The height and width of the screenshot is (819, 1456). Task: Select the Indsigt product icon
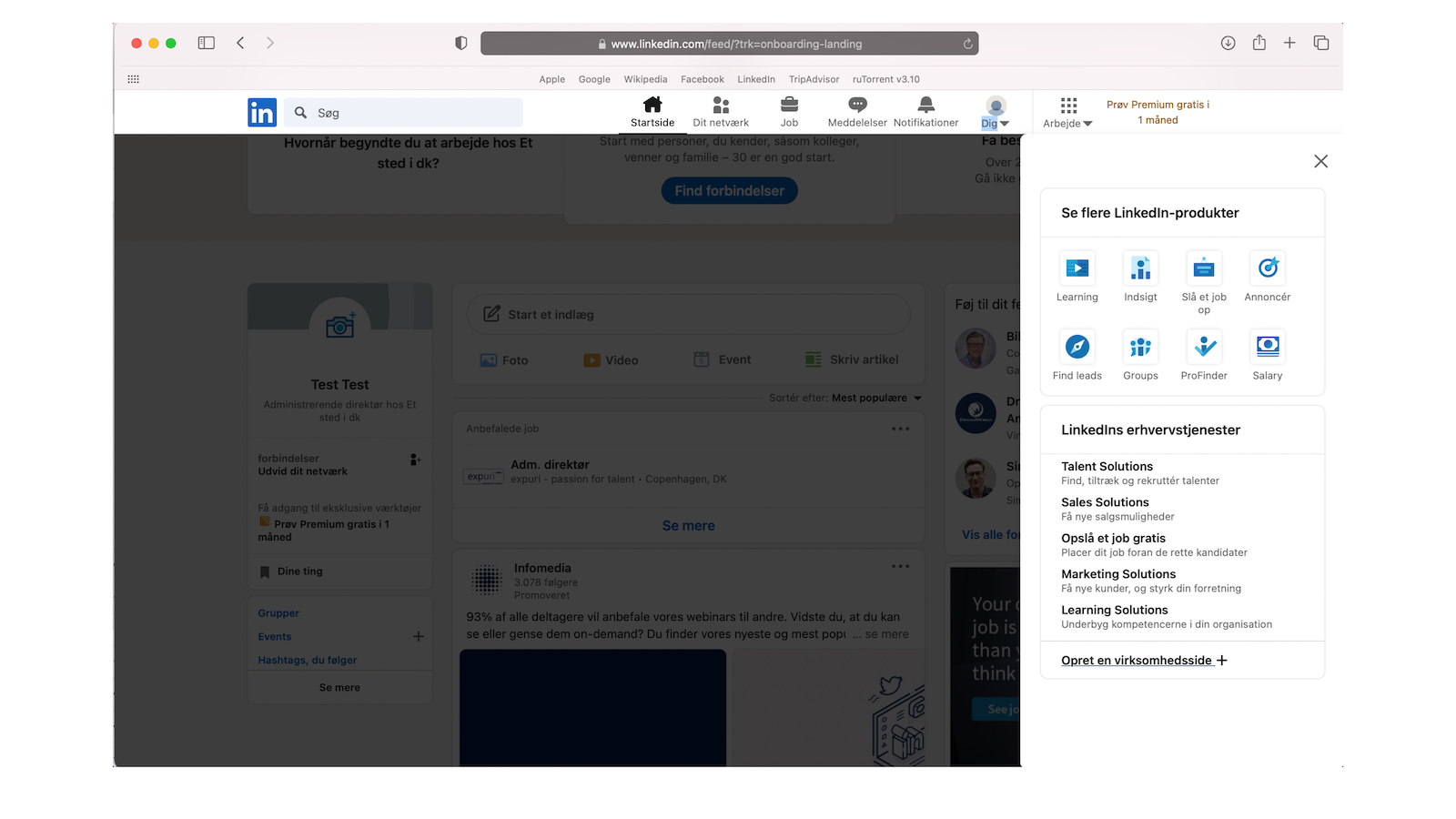(x=1140, y=269)
